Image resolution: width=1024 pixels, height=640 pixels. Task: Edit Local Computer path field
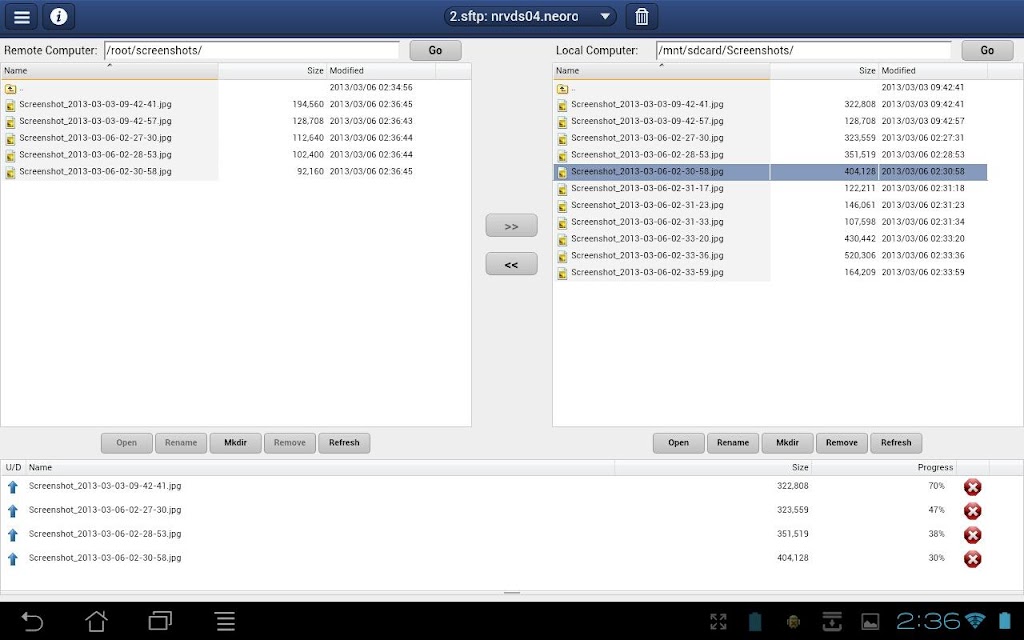[x=804, y=50]
